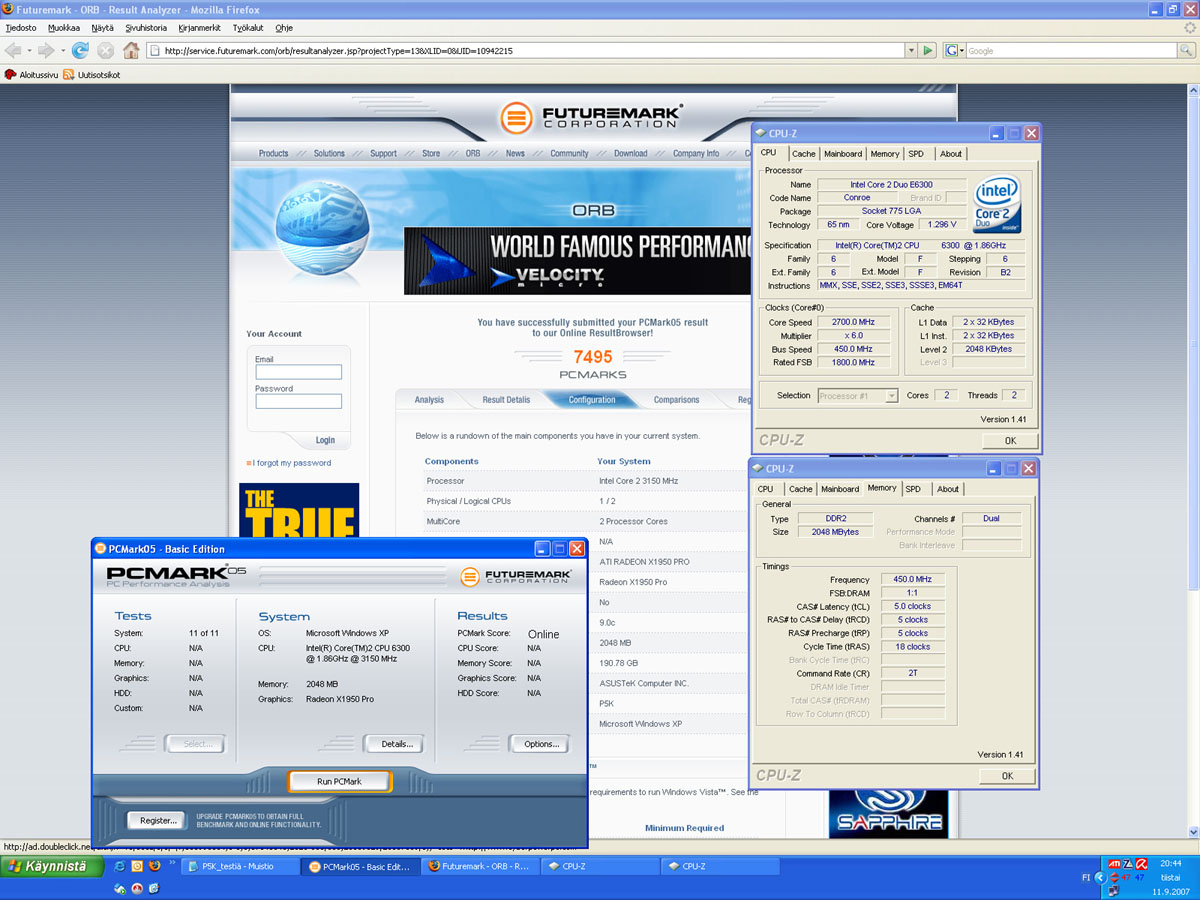Click the Firefox URL address bar
Image resolution: width=1200 pixels, height=900 pixels.
526,50
